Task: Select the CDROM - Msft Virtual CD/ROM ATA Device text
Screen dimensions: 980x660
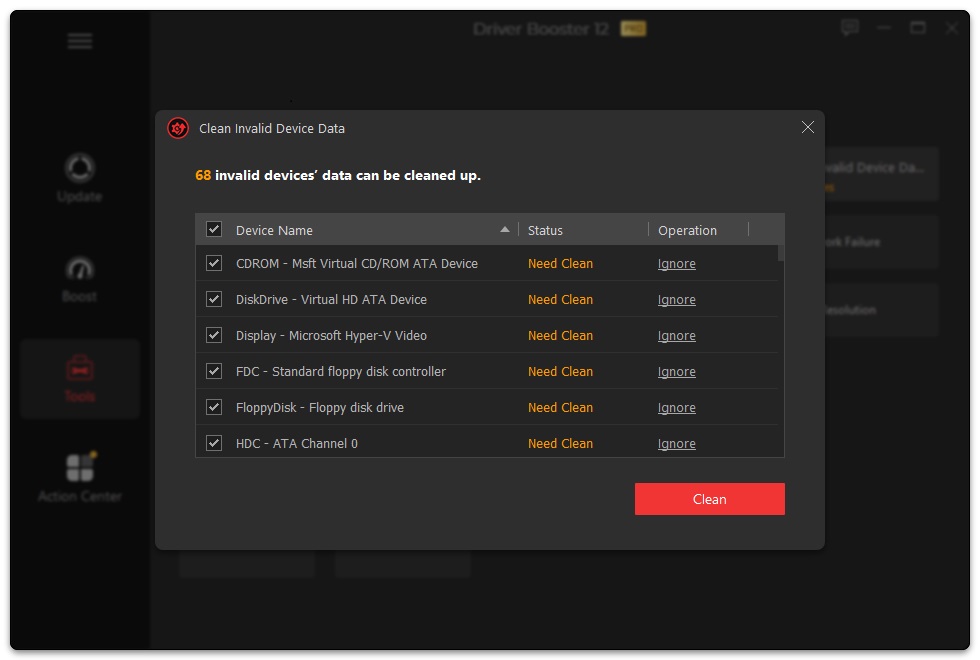Action: tap(357, 264)
